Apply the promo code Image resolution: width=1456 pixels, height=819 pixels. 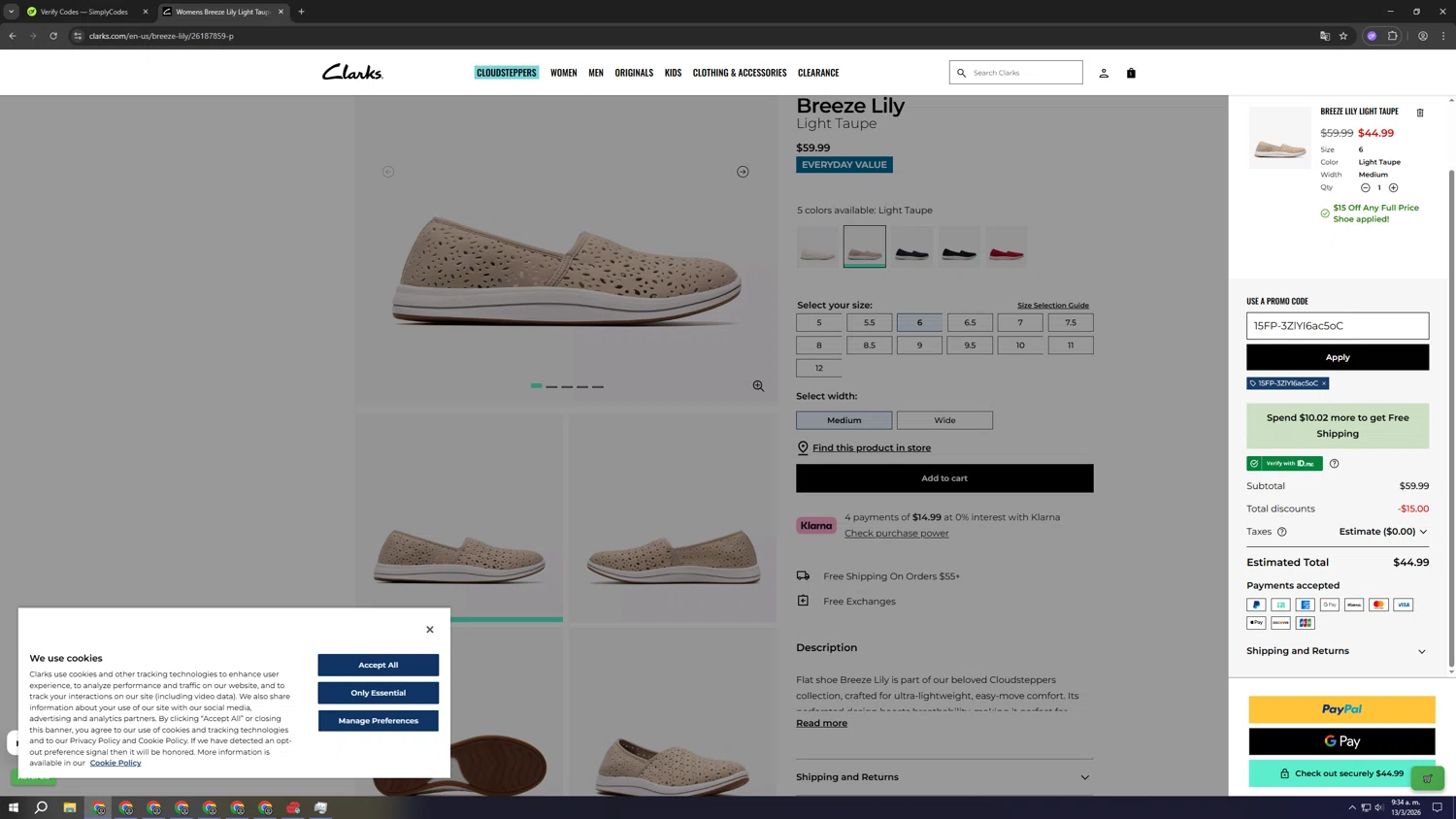coord(1338,357)
